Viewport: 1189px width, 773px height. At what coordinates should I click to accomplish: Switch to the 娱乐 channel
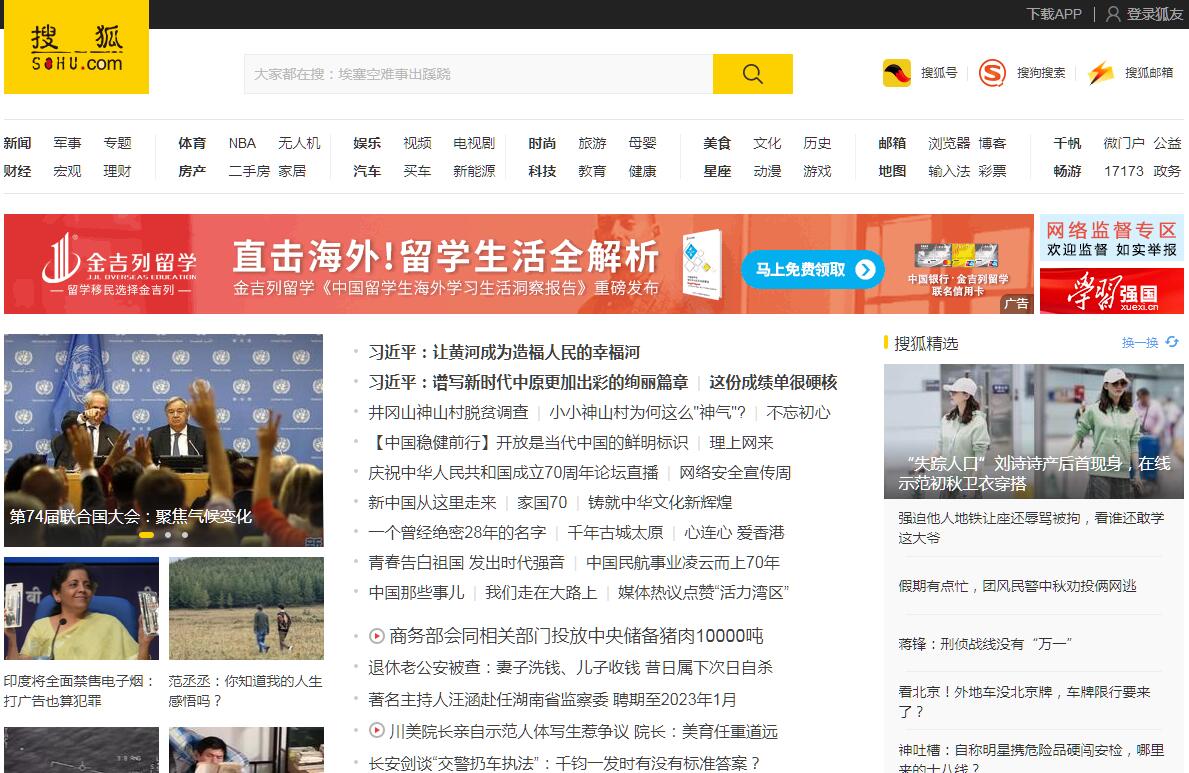pyautogui.click(x=366, y=143)
